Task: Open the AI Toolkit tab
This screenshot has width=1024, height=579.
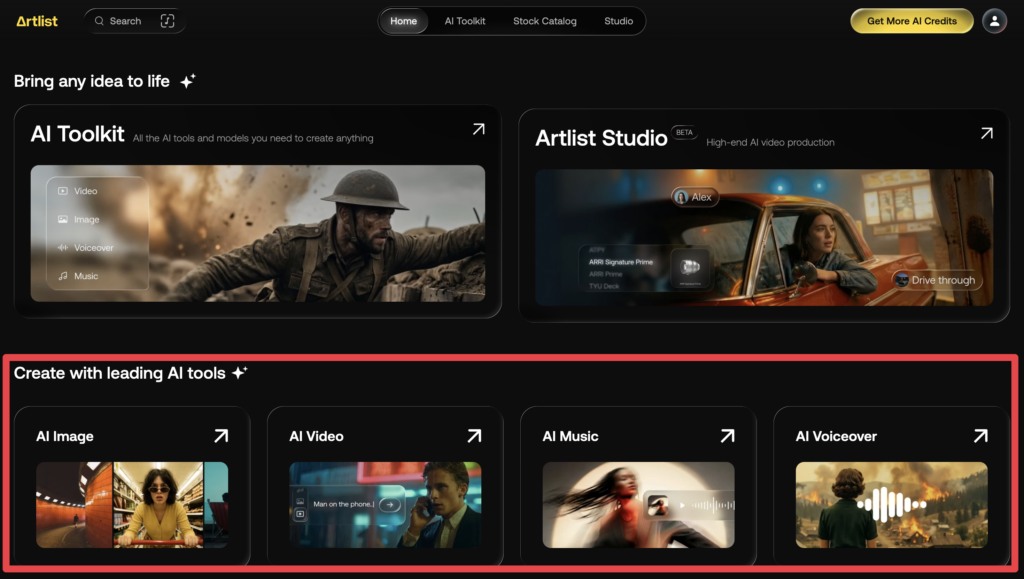Action: 465,21
